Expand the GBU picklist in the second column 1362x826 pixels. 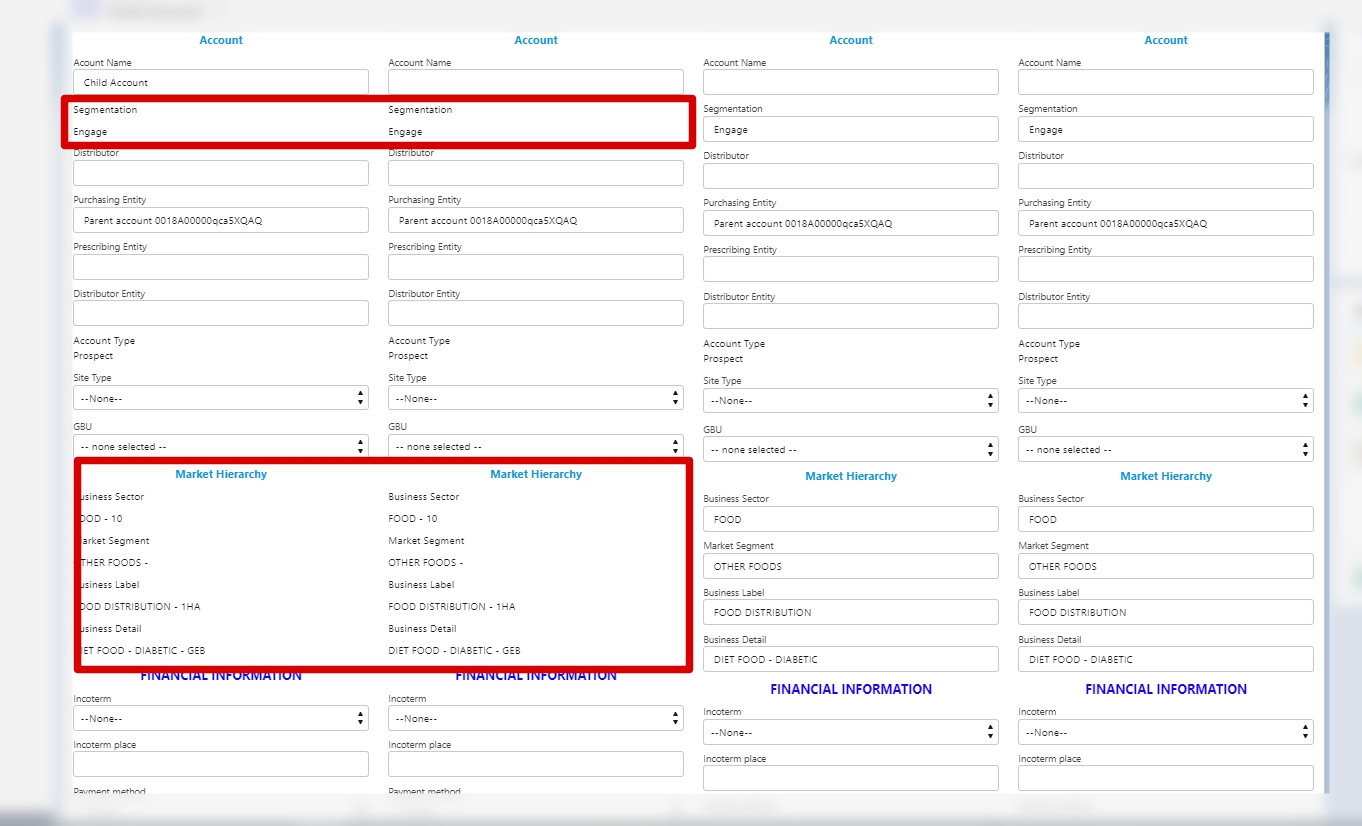[x=536, y=446]
